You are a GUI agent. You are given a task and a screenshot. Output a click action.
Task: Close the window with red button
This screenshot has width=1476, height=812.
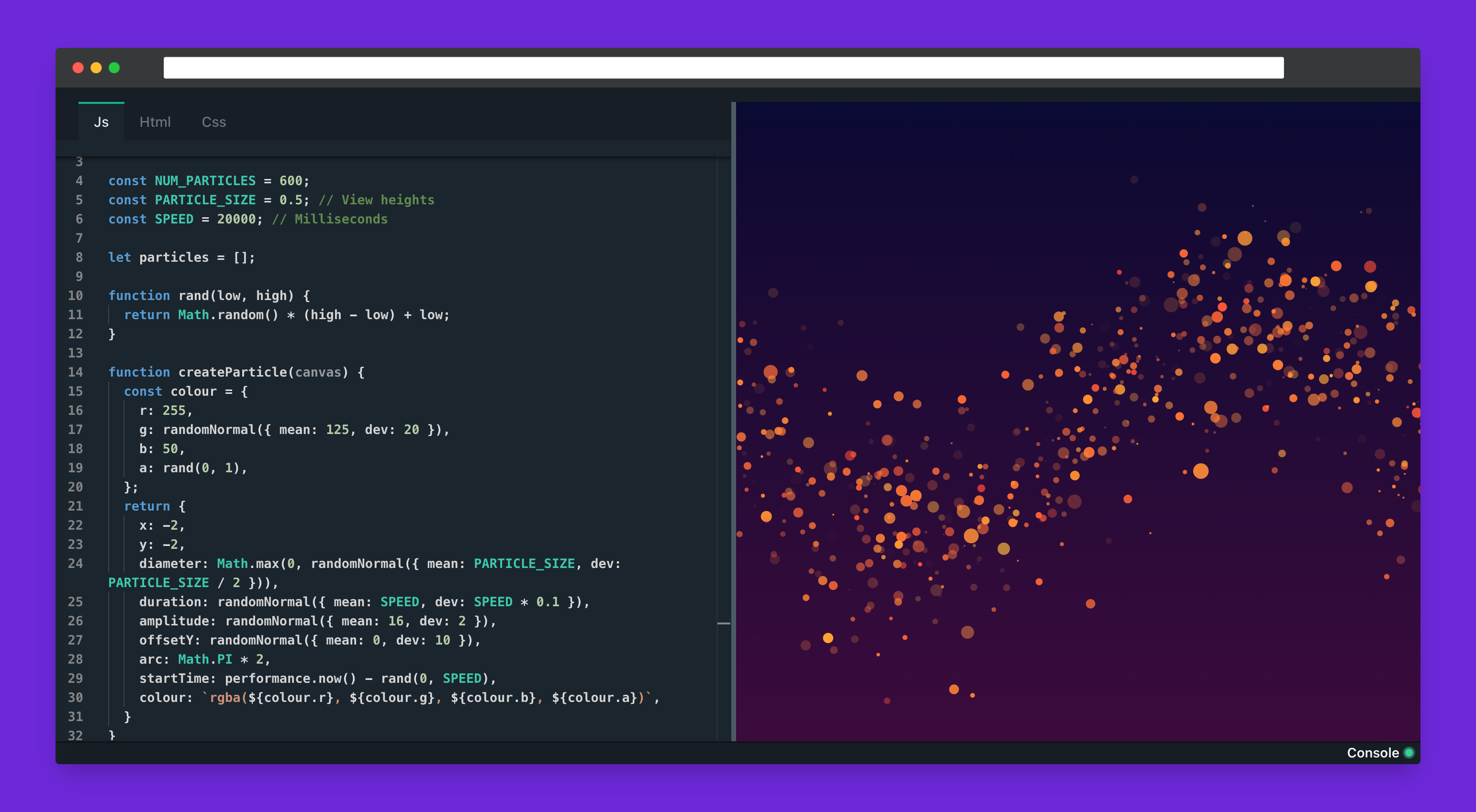coord(78,67)
